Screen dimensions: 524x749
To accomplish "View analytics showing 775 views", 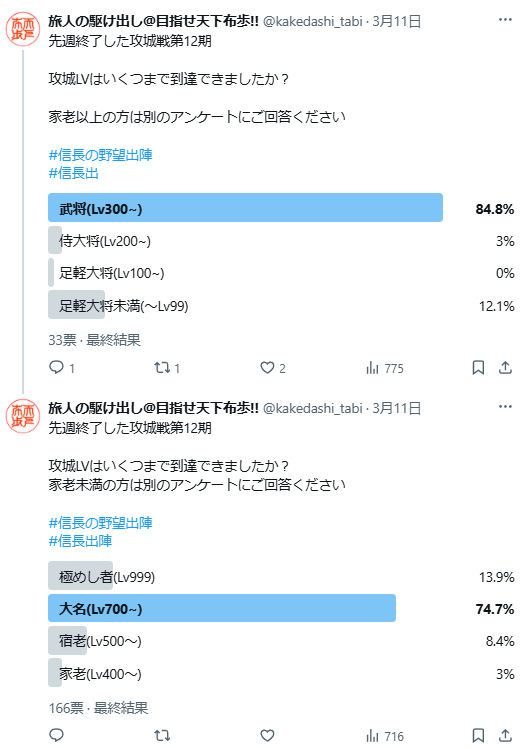I will click(x=385, y=368).
